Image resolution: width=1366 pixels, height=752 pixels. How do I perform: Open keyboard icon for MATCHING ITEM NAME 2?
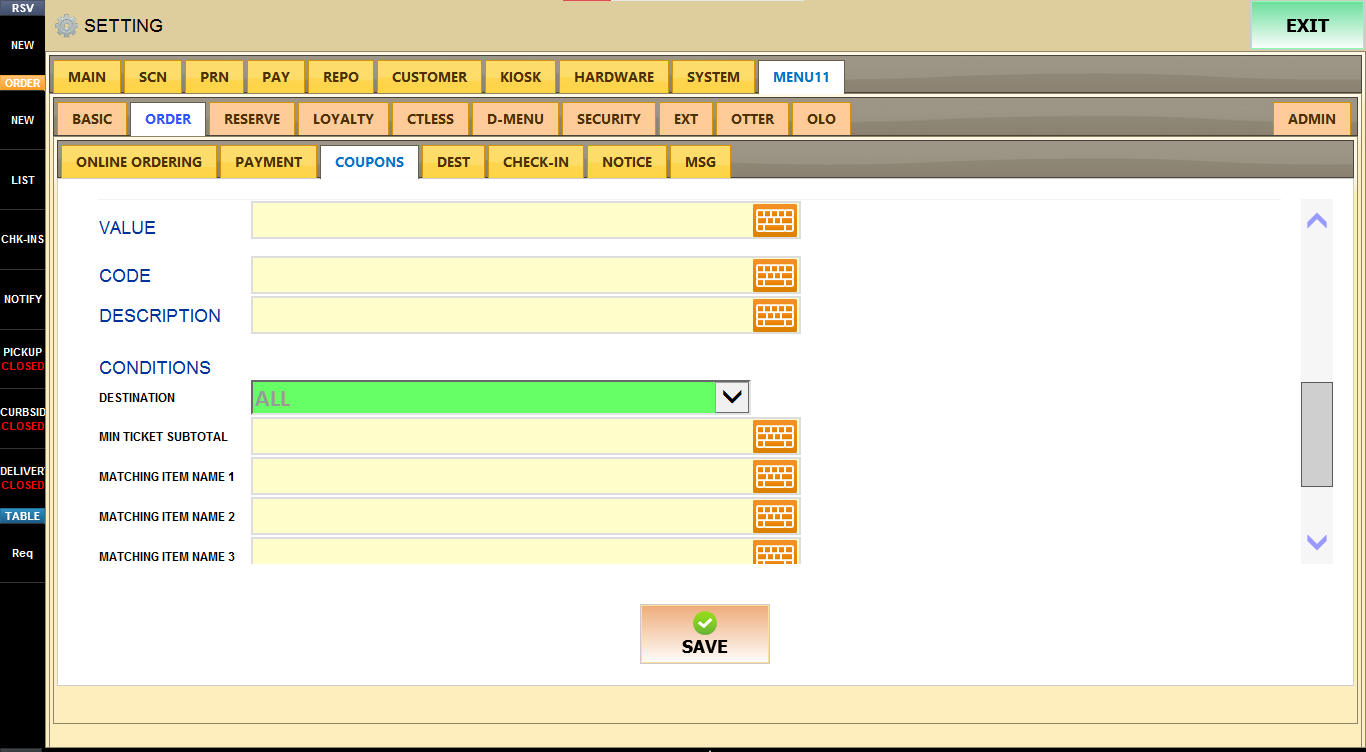pyautogui.click(x=775, y=516)
